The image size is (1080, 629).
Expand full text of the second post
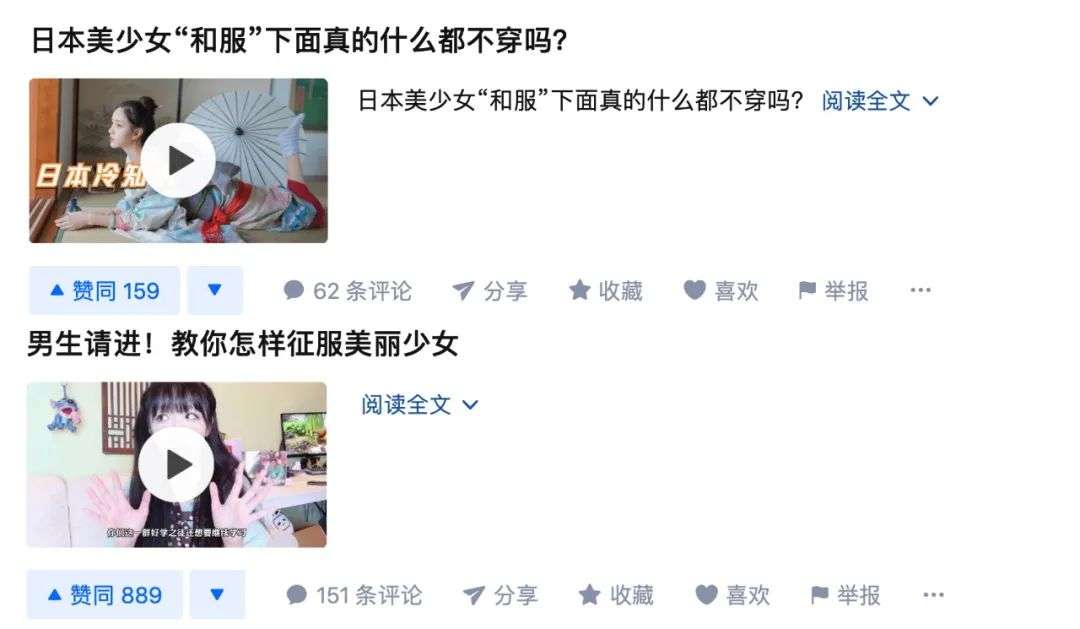coord(419,405)
